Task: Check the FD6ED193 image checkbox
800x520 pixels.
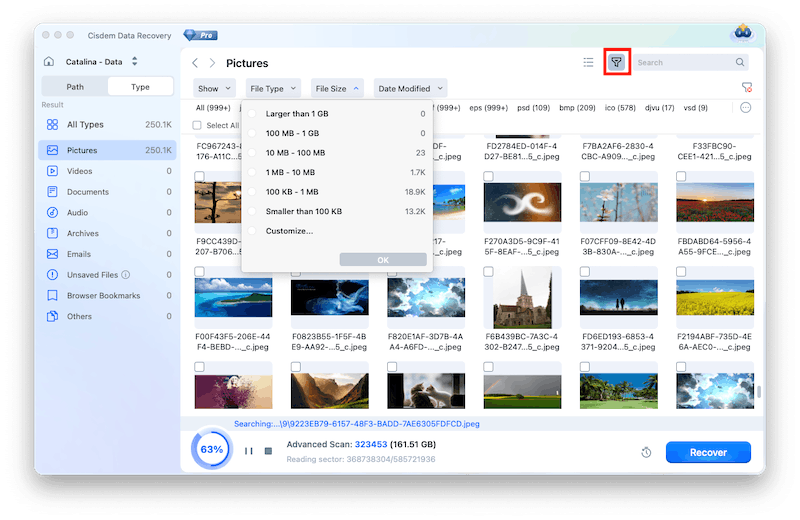Action: point(585,271)
